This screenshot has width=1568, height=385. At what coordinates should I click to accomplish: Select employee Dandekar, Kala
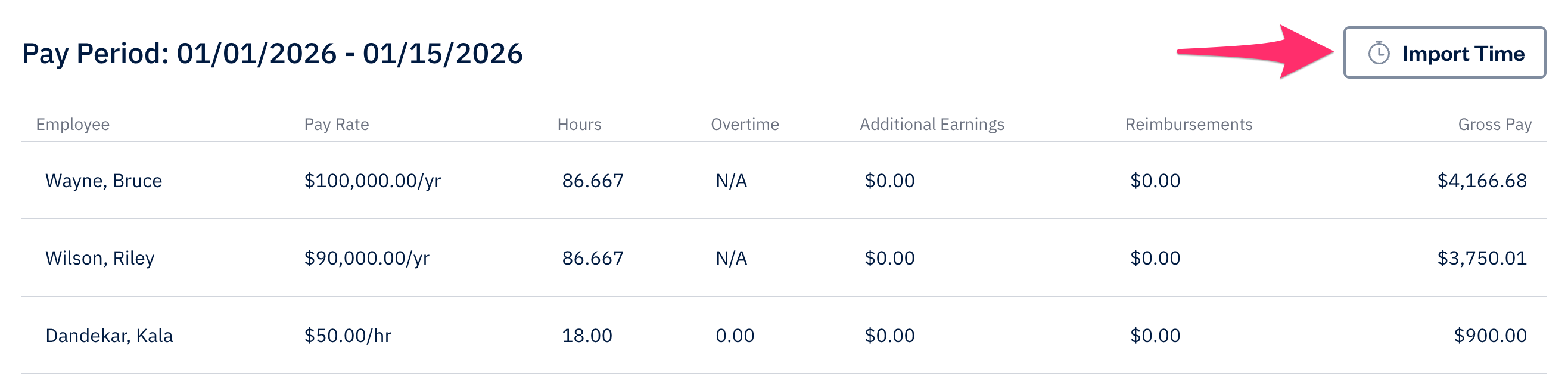[108, 335]
